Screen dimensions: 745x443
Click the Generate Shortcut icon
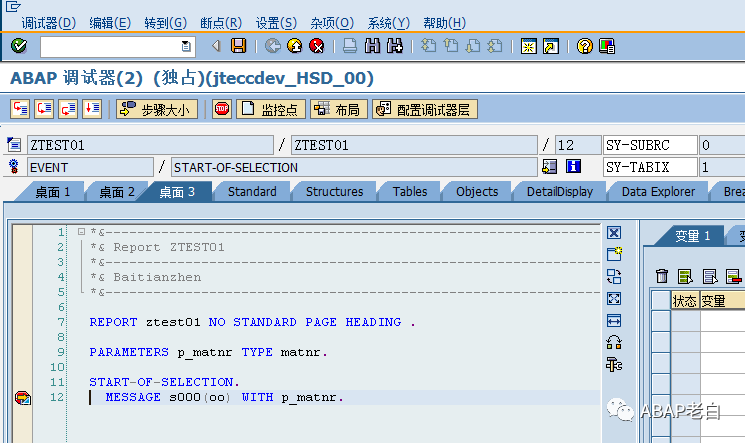click(x=551, y=46)
